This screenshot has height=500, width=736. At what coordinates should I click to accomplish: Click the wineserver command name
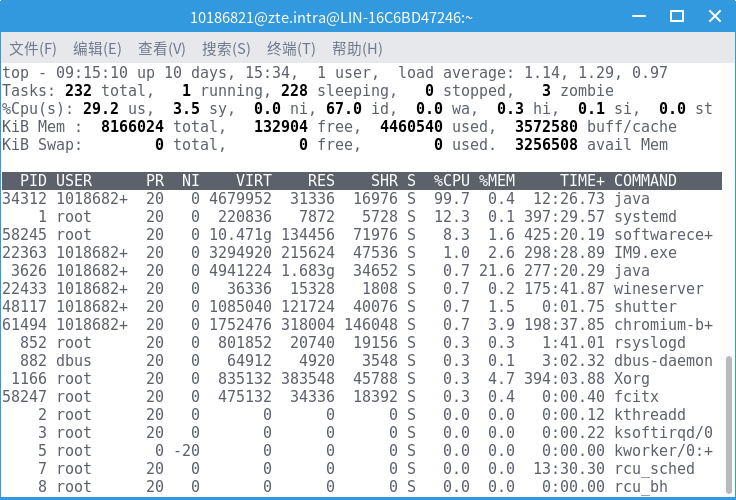click(x=659, y=289)
